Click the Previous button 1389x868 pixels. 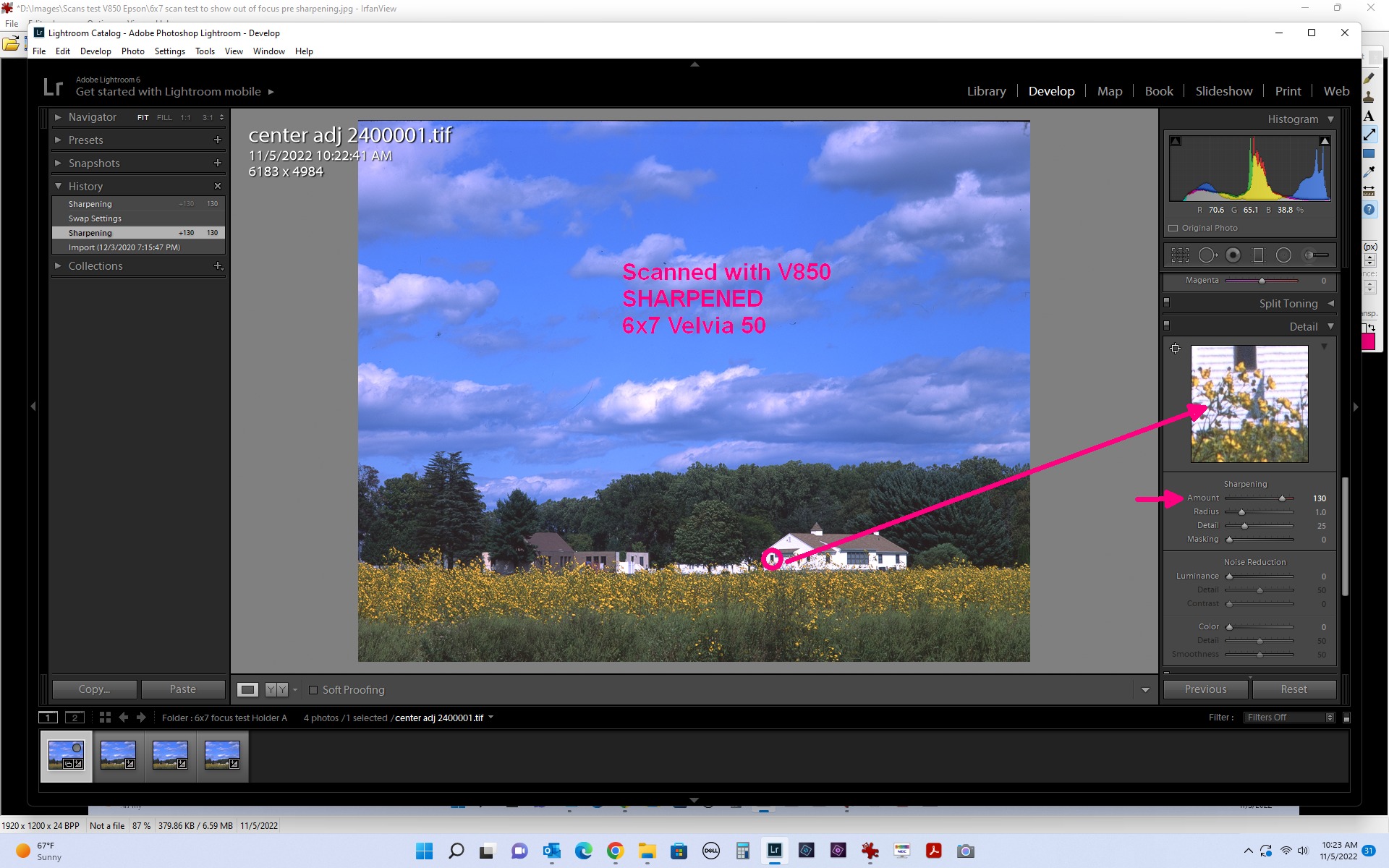click(x=1205, y=689)
